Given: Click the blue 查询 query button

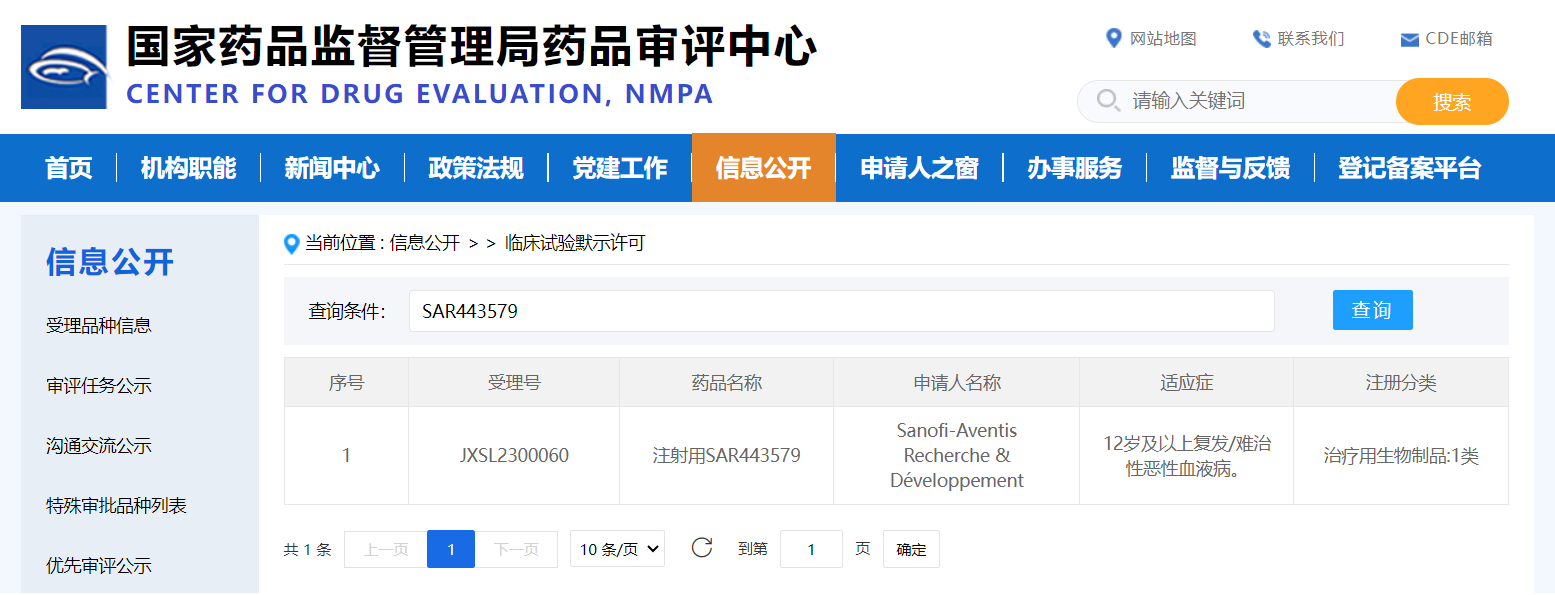Looking at the screenshot, I should point(1372,310).
